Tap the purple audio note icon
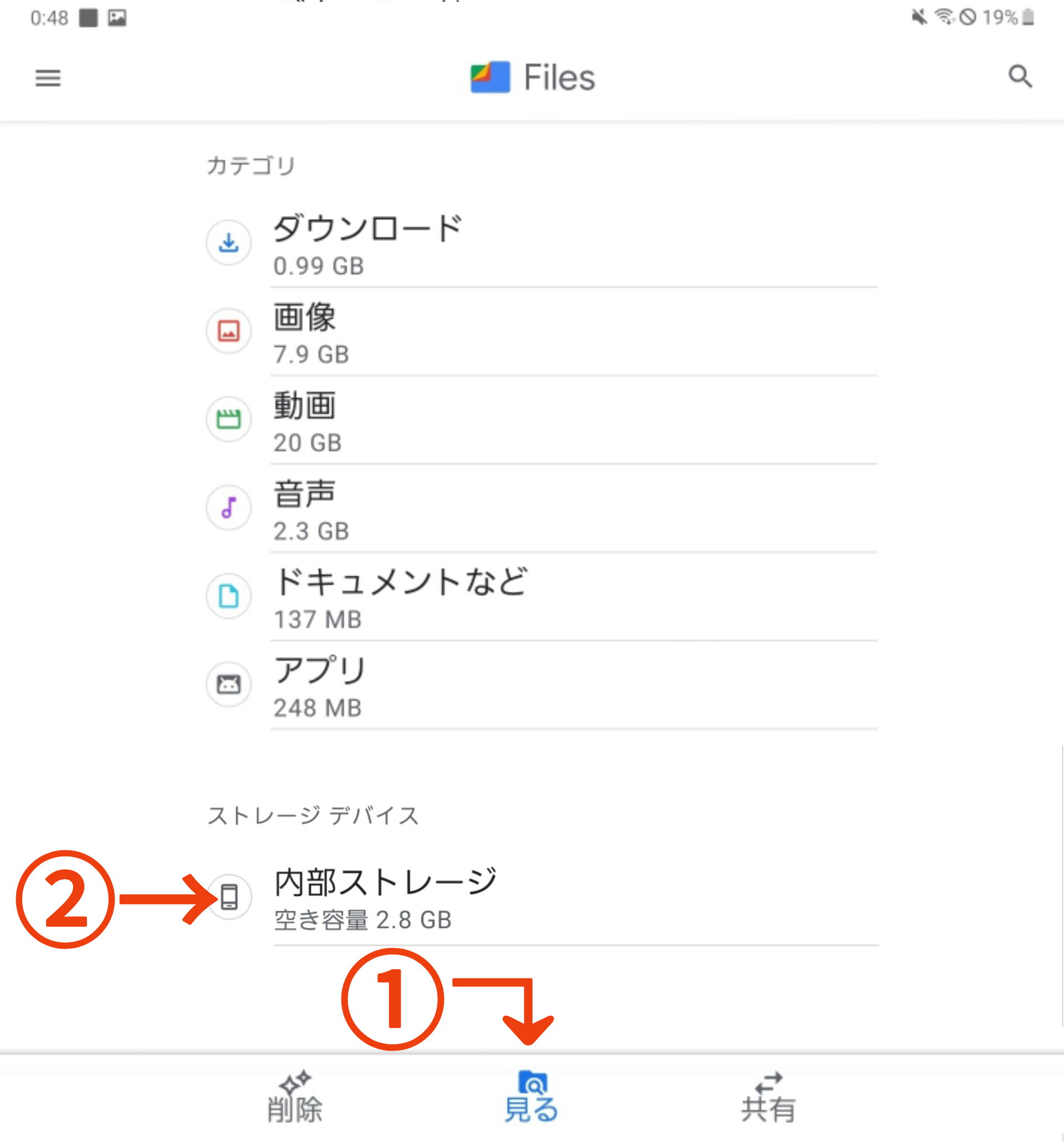This screenshot has width=1064, height=1142. (228, 508)
